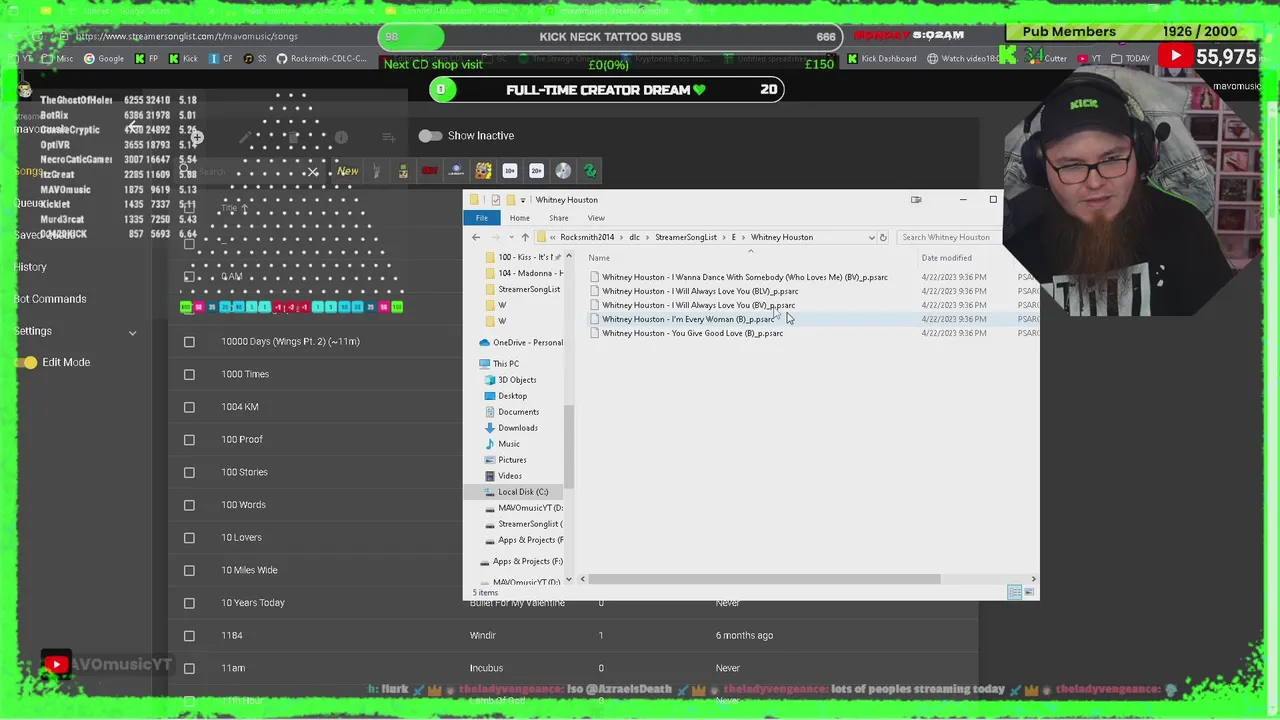This screenshot has width=1280, height=720.
Task: Check the box for 1004 KM
Action: (189, 407)
